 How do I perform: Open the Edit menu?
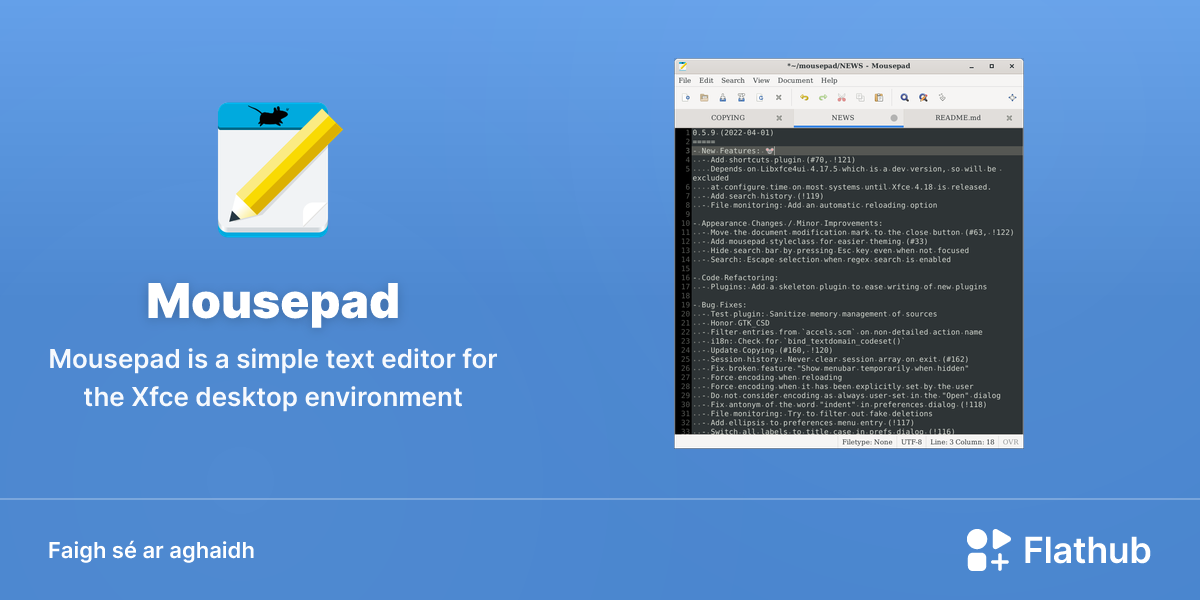point(706,81)
